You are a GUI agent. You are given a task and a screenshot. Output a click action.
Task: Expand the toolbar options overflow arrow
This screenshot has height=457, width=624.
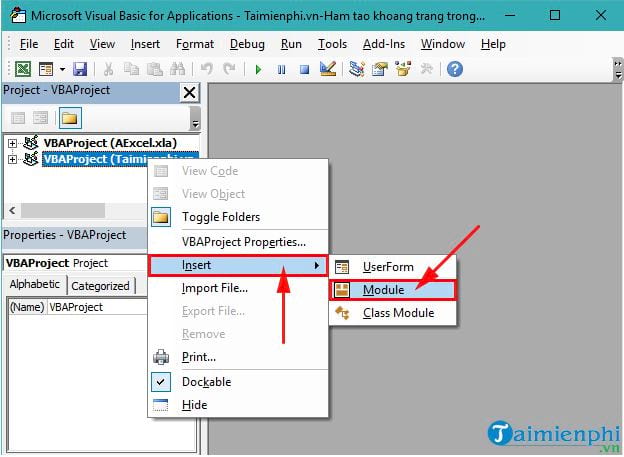[x=618, y=69]
